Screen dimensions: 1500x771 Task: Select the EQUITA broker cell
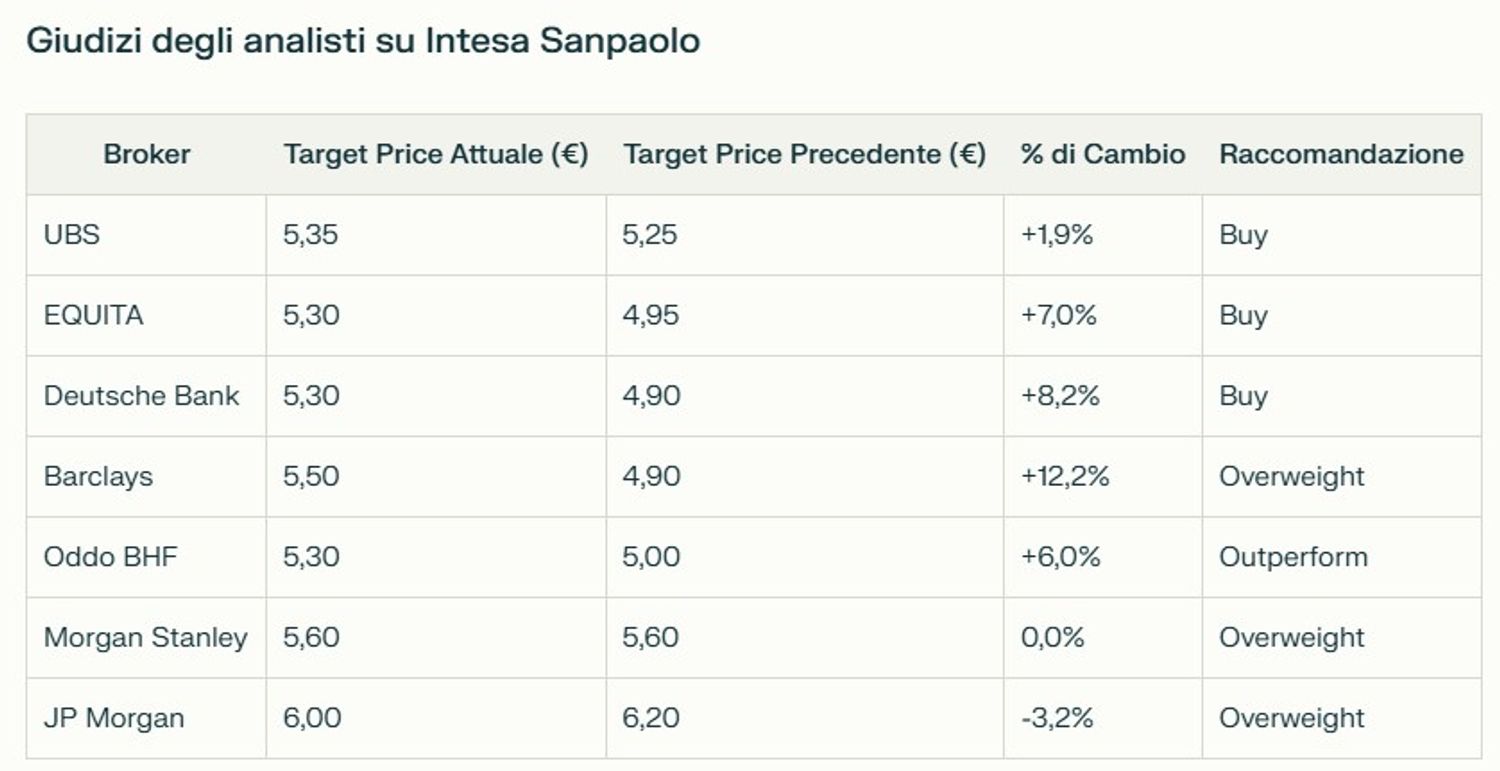pos(94,316)
